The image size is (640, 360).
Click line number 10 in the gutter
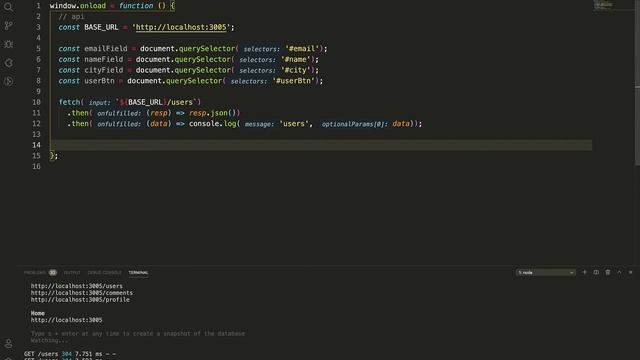click(36, 102)
